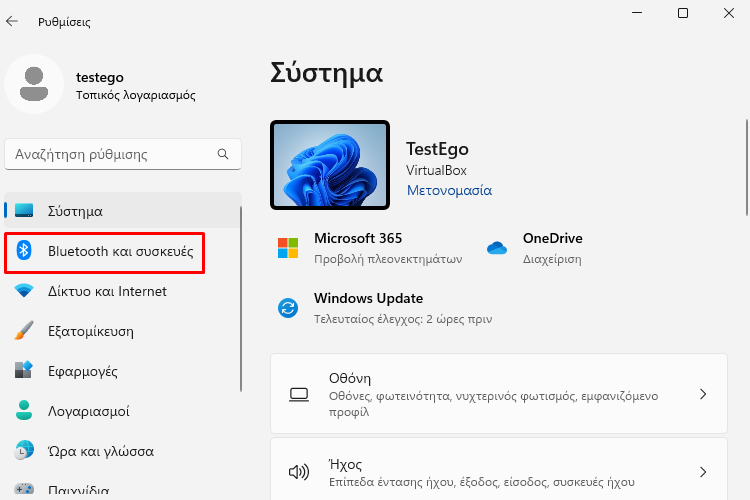Click the paintbrush Εξατομίκευση icon
This screenshot has height=500, width=750.
tap(24, 331)
